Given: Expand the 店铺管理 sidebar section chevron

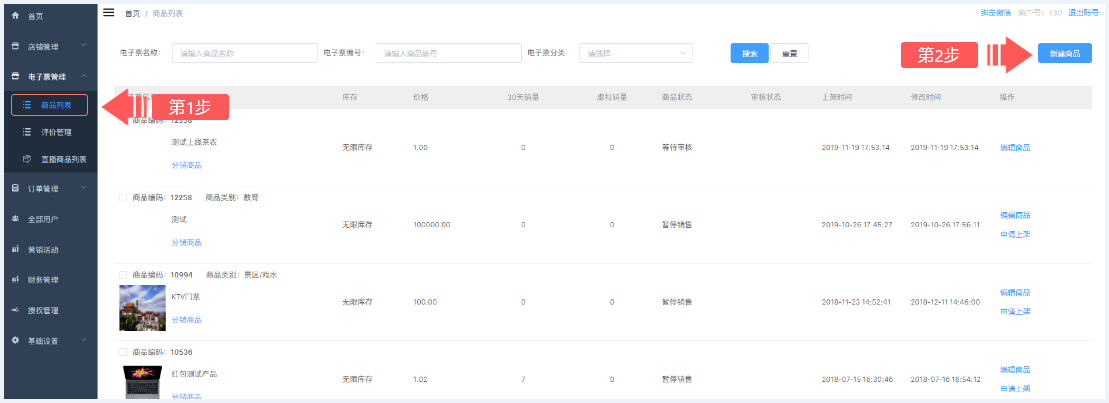Looking at the screenshot, I should pos(84,47).
